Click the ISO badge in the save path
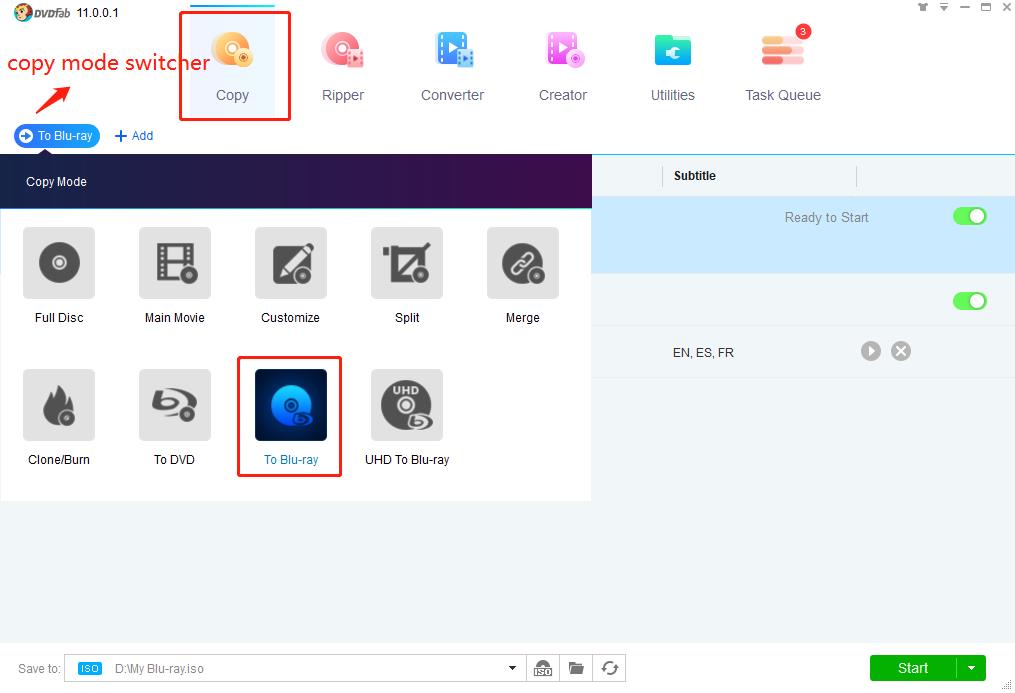Screen dimensions: 1015x693 [x=89, y=668]
